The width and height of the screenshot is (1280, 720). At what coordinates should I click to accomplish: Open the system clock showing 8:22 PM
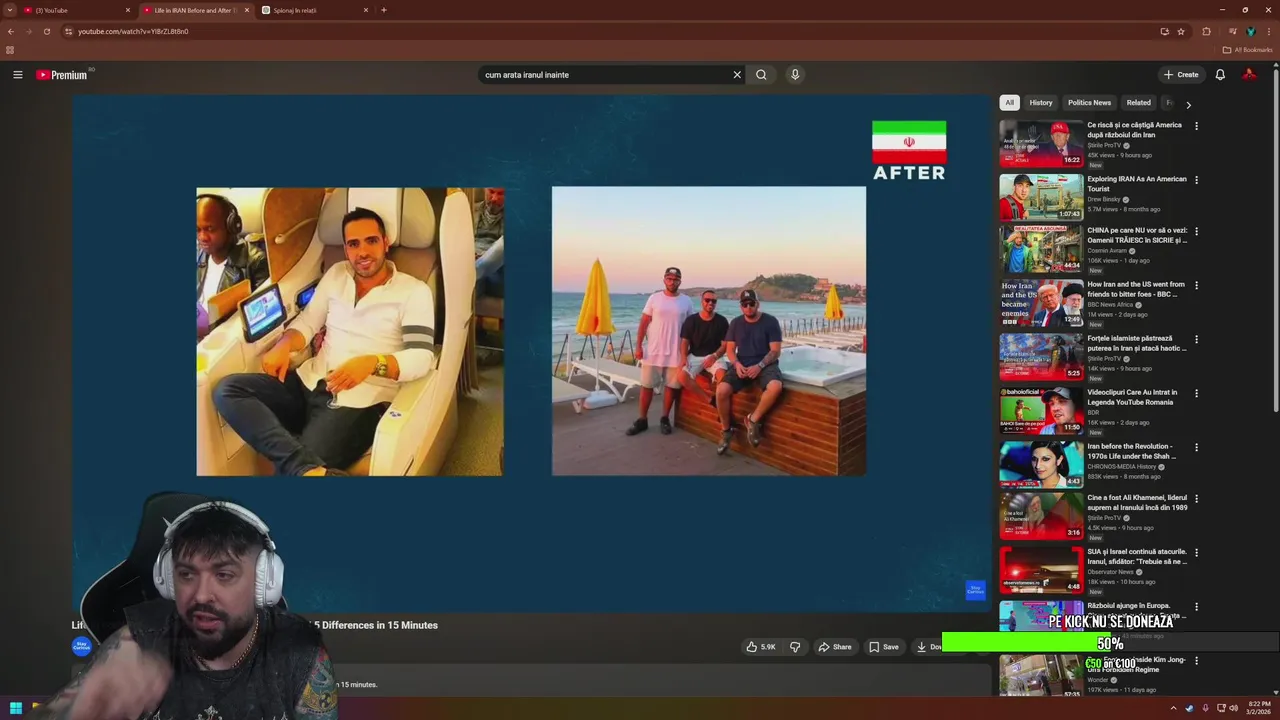(x=1259, y=708)
